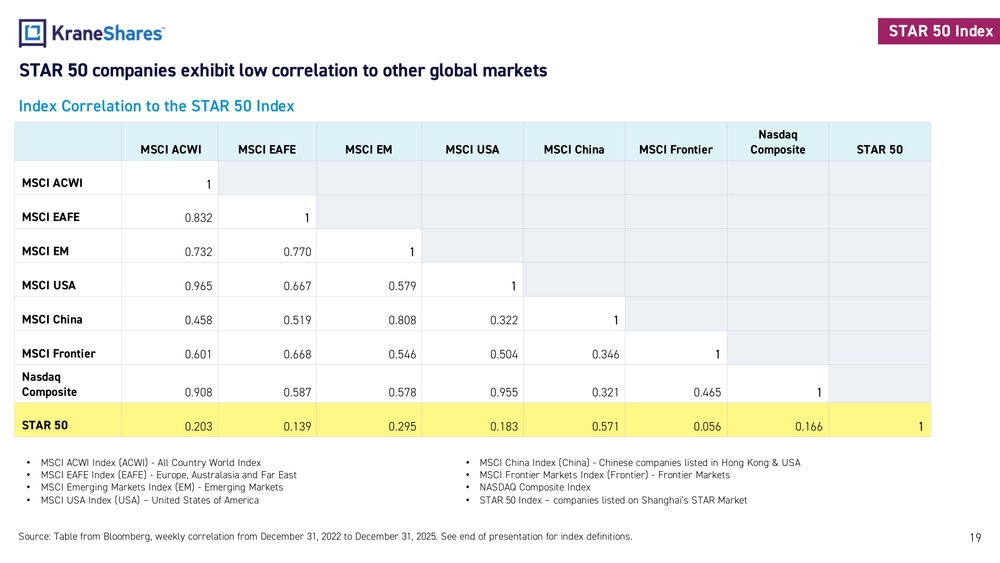Image resolution: width=1000 pixels, height=563 pixels.
Task: Select the highlighted STAR 50 row label
Action: tap(45, 425)
